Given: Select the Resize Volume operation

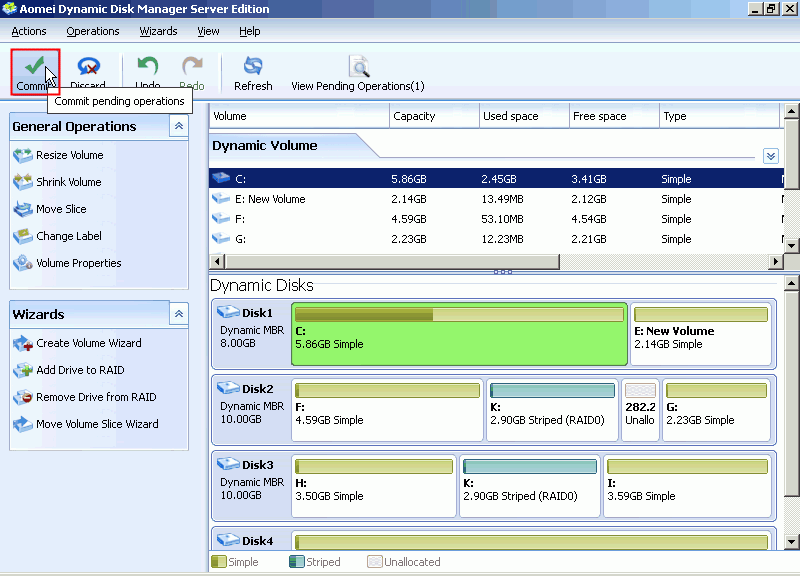Looking at the screenshot, I should pos(69,155).
